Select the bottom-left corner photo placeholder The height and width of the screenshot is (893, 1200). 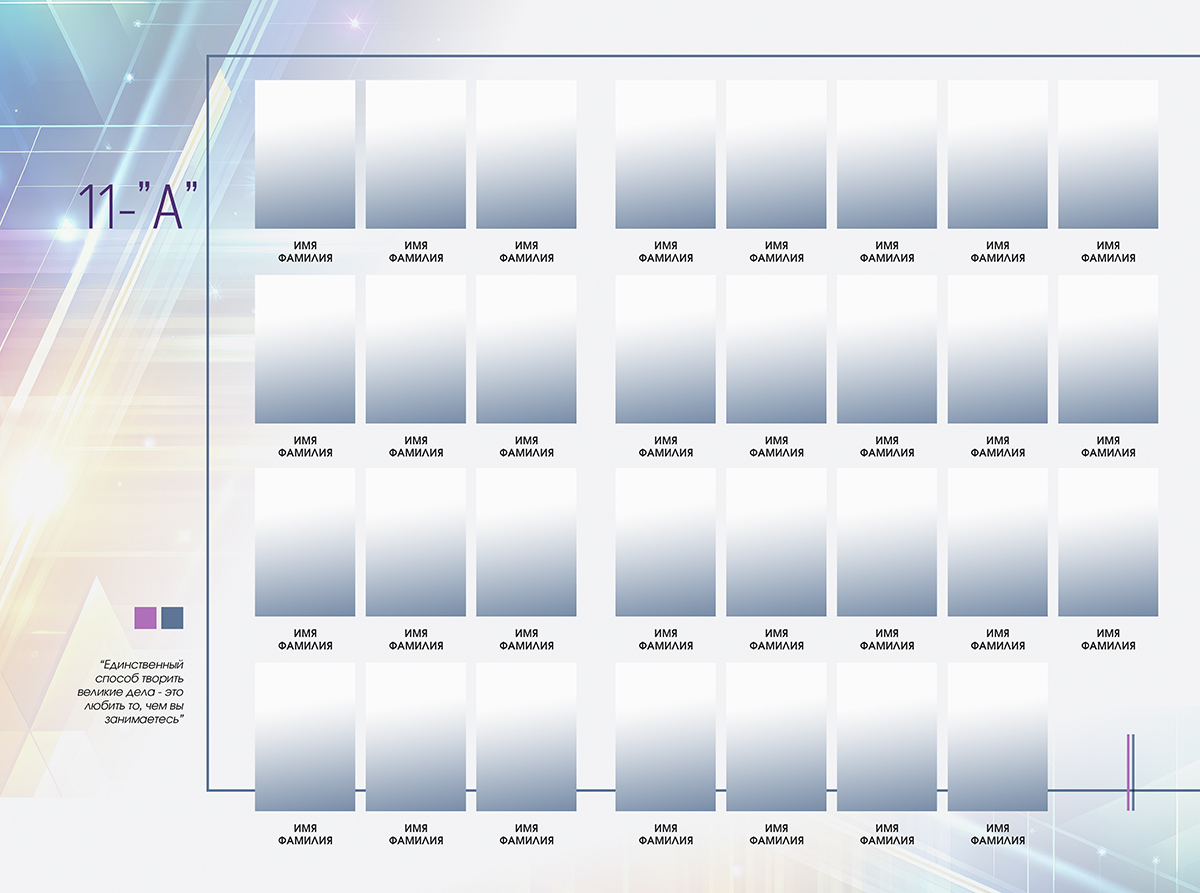pos(305,737)
